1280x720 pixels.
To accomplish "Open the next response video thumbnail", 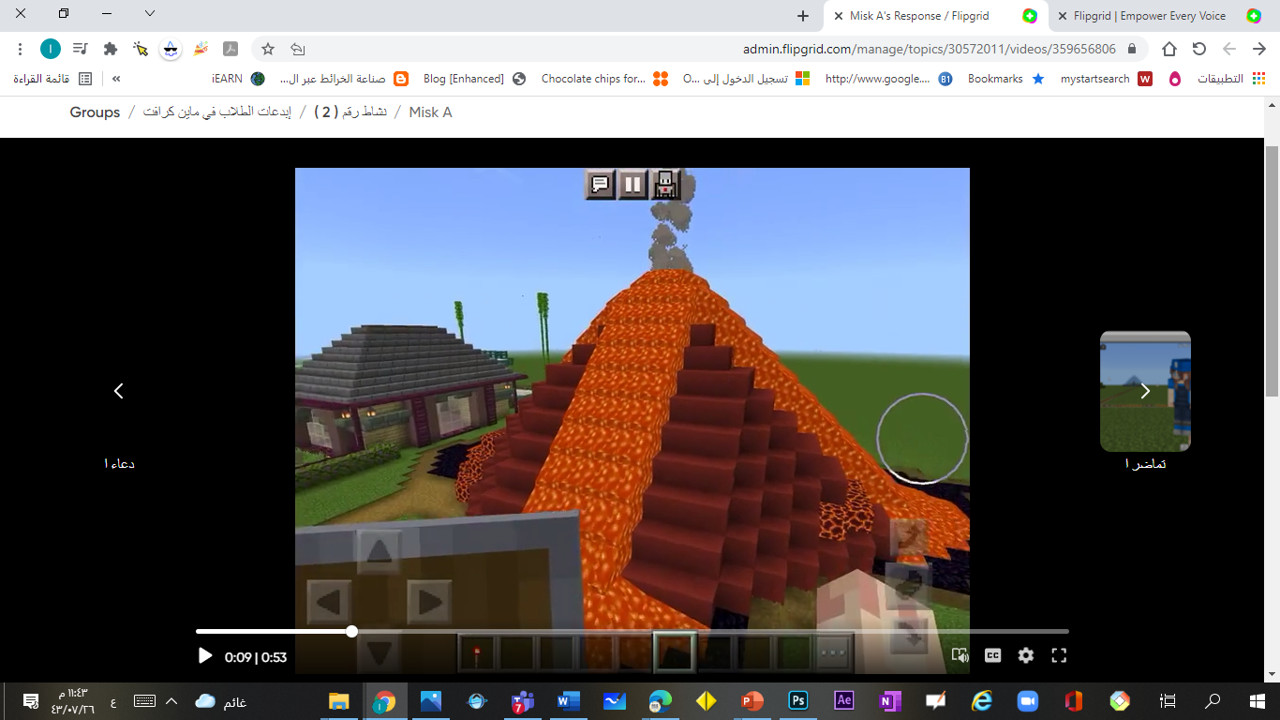I will point(1145,391).
